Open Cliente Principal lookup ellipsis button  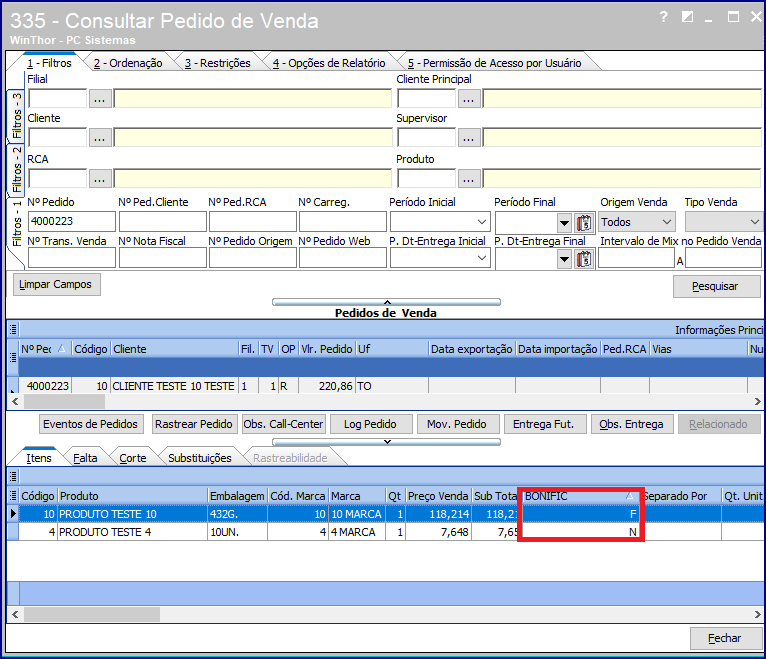coord(468,99)
